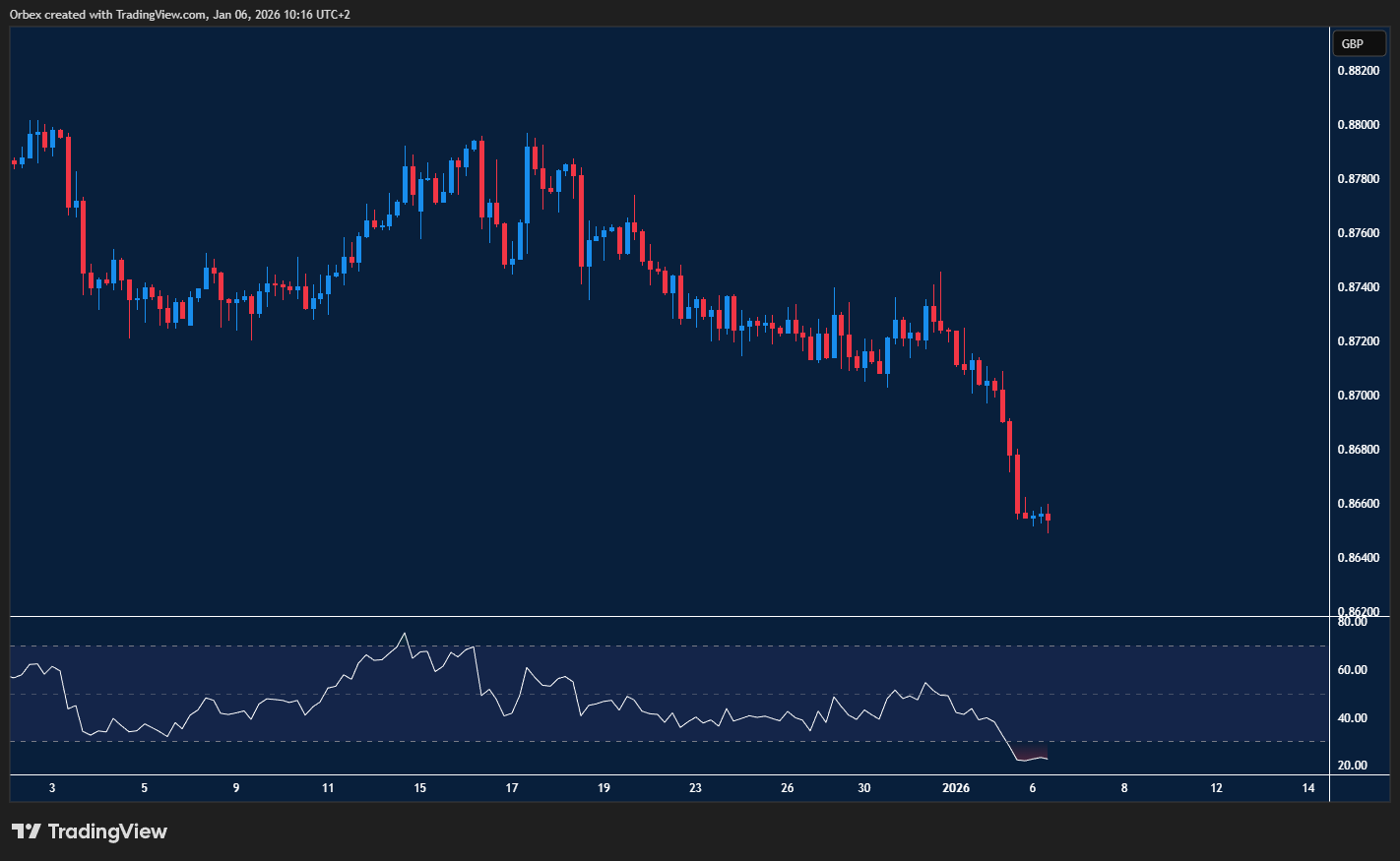Click the RSI trough near January 6
1400x861 pixels.
[x=1024, y=759]
